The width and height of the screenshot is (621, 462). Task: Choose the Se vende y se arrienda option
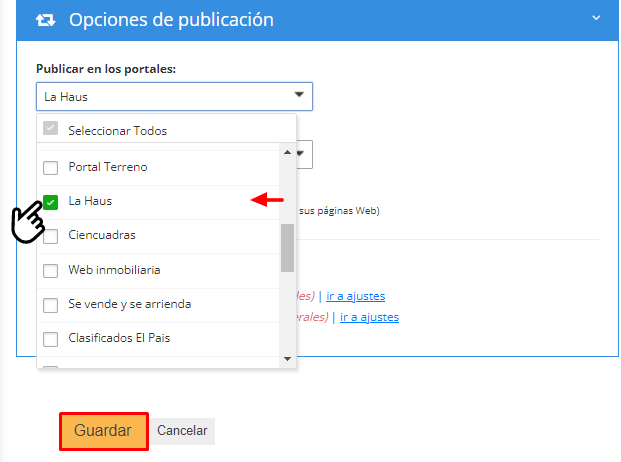pos(129,304)
